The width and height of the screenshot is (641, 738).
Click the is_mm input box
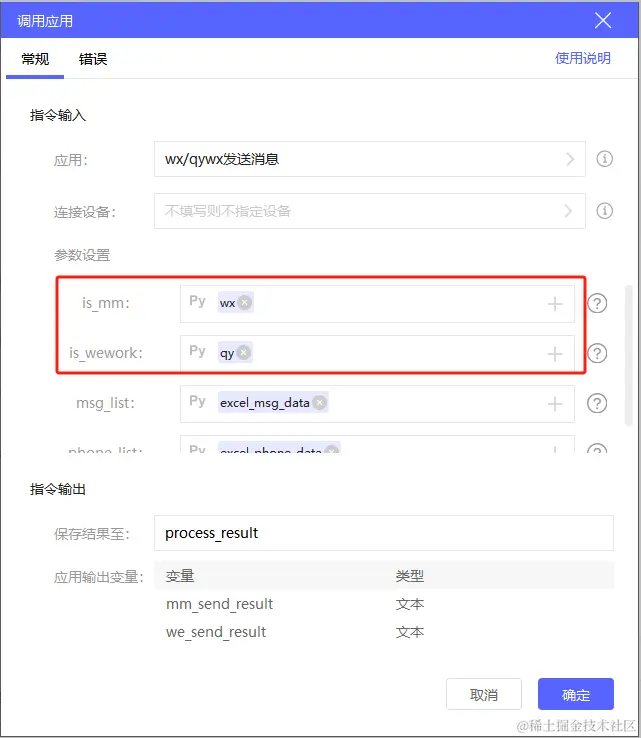point(377,304)
